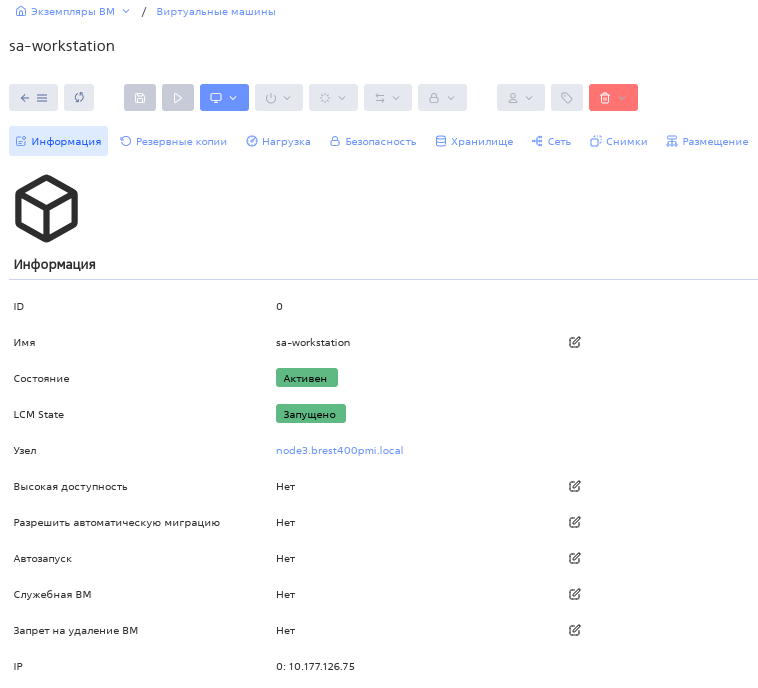Viewport: 758px width, 688px height.
Task: Open the blue monitor console dropdown
Action: coord(224,98)
